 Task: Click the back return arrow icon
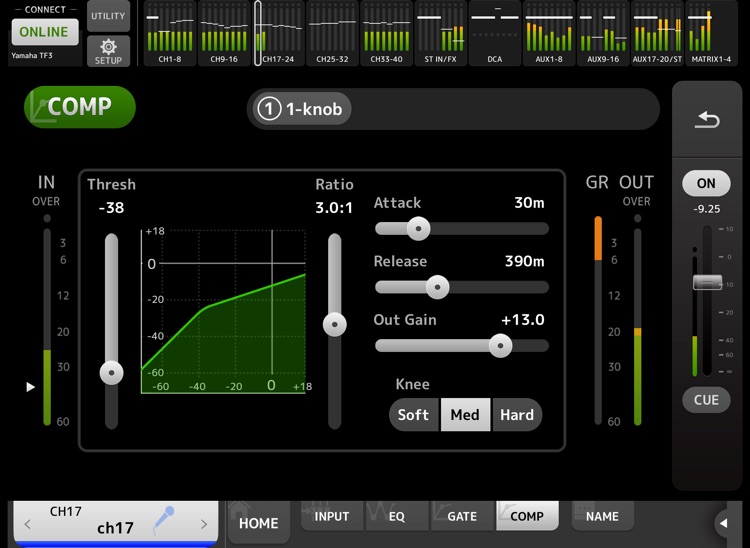pyautogui.click(x=707, y=120)
